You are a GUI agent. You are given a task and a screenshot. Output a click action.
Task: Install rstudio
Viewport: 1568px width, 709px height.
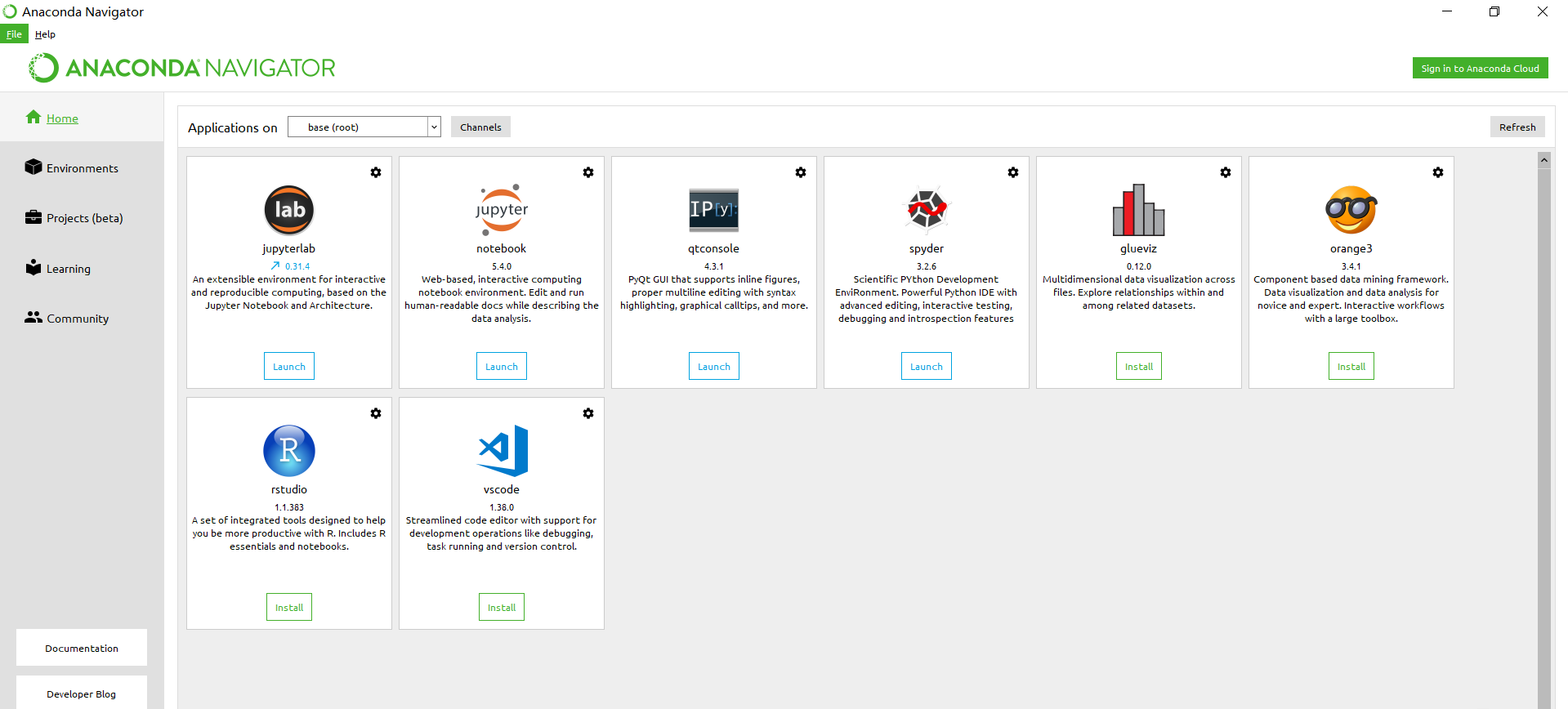tap(289, 608)
